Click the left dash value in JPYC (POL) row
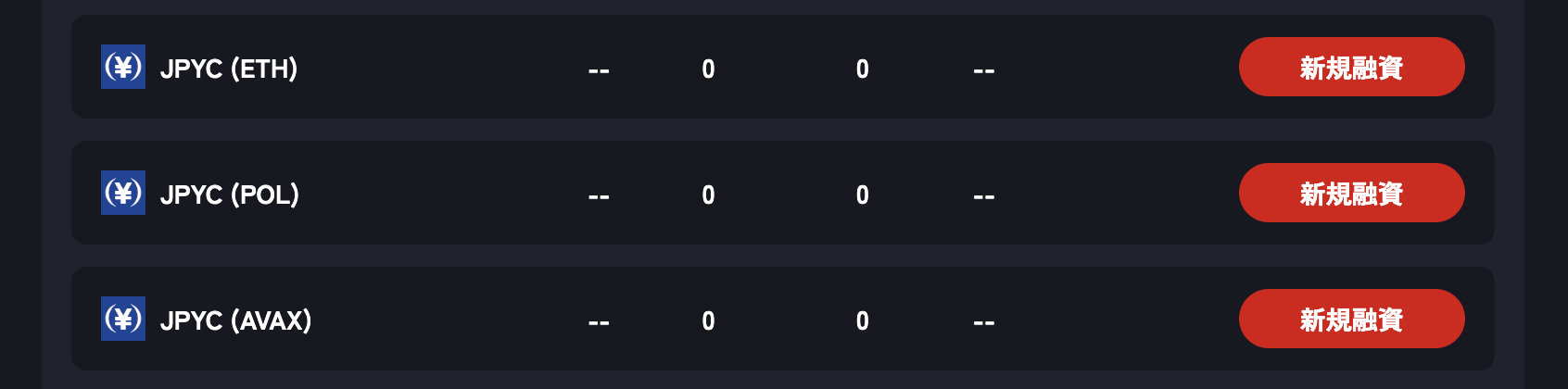 pyautogui.click(x=599, y=196)
